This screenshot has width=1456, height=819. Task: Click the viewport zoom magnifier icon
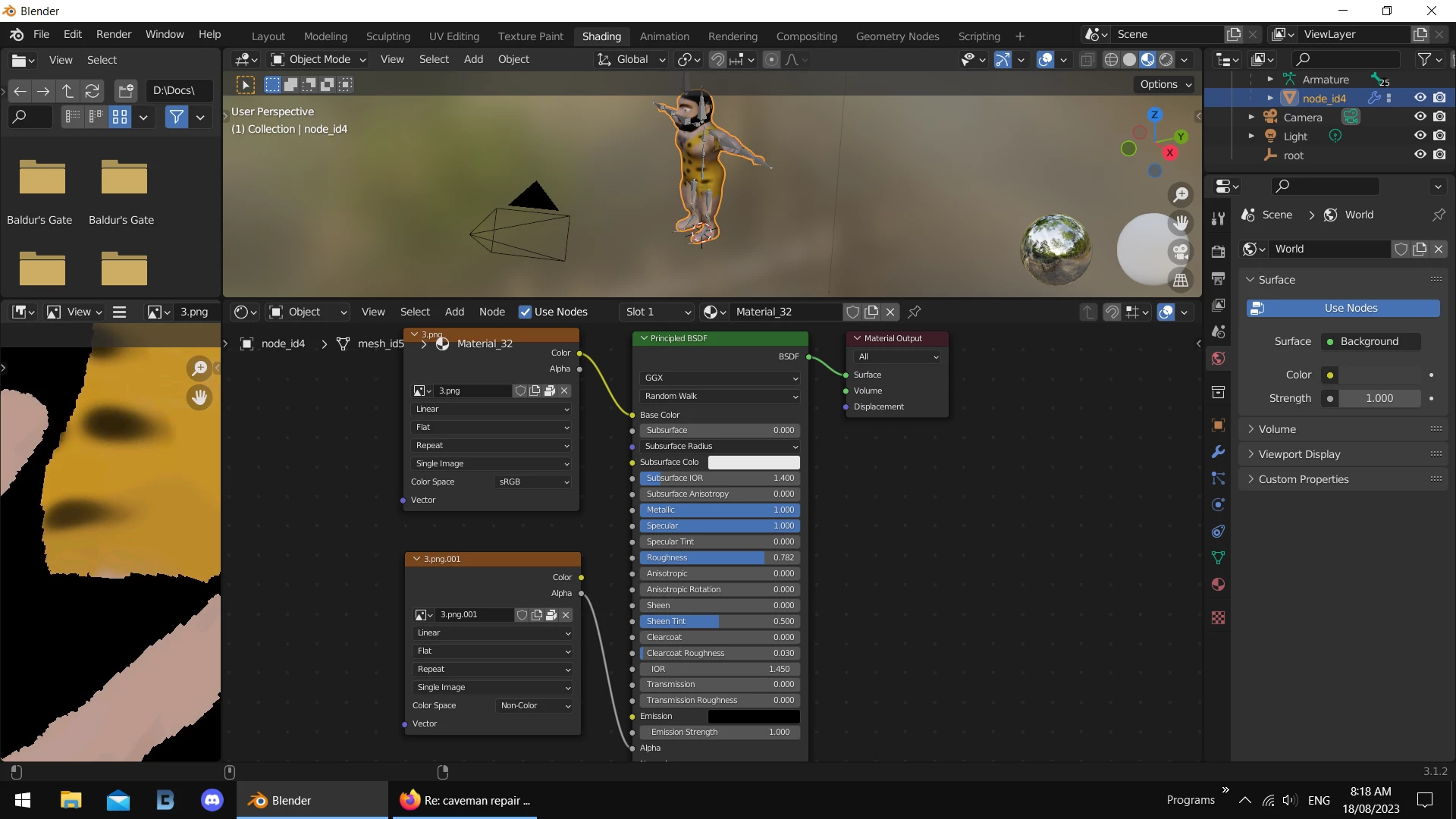(1181, 195)
